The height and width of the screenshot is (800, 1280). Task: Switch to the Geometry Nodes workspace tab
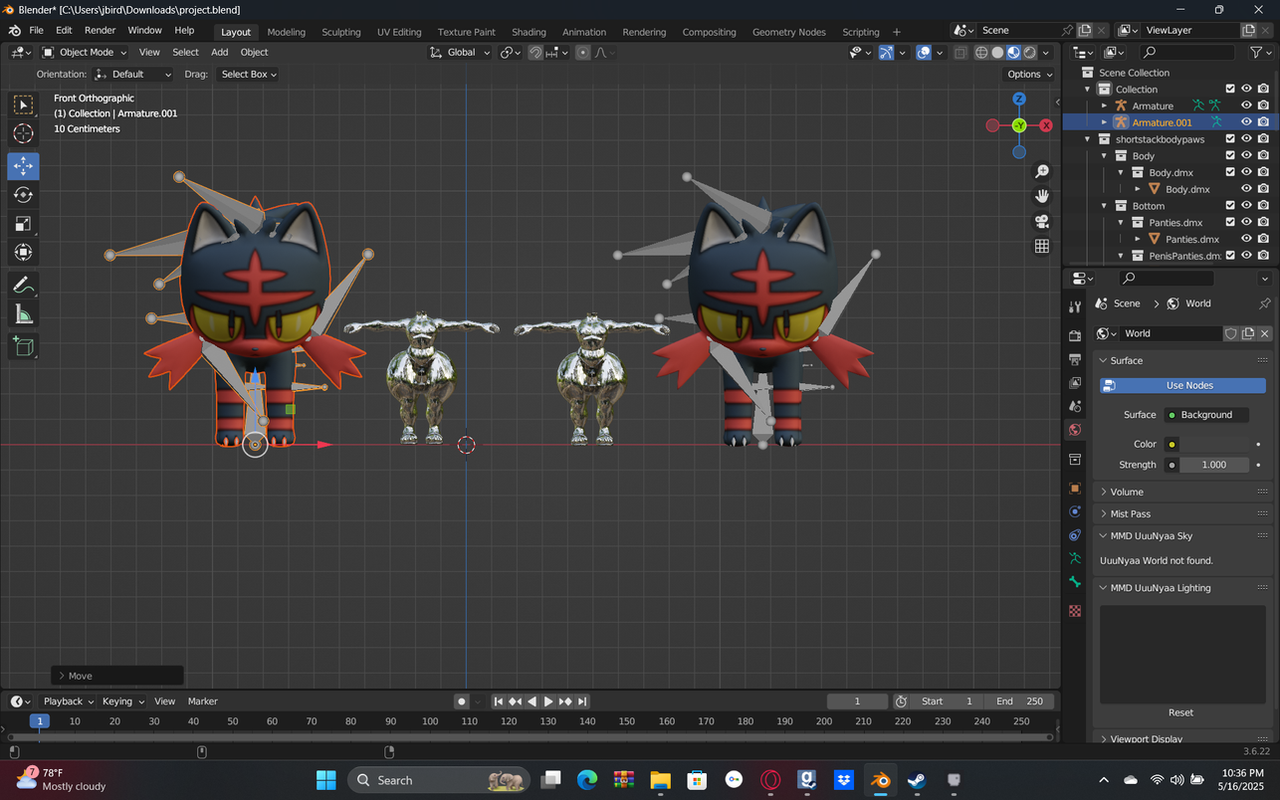click(x=789, y=32)
